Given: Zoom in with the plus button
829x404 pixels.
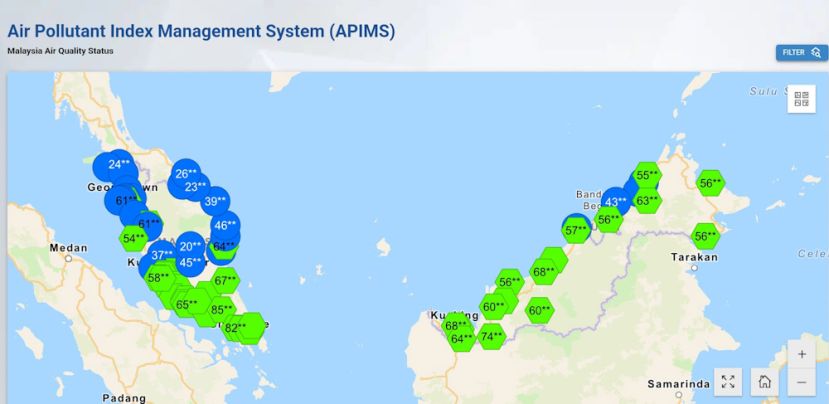Looking at the screenshot, I should 802,354.
